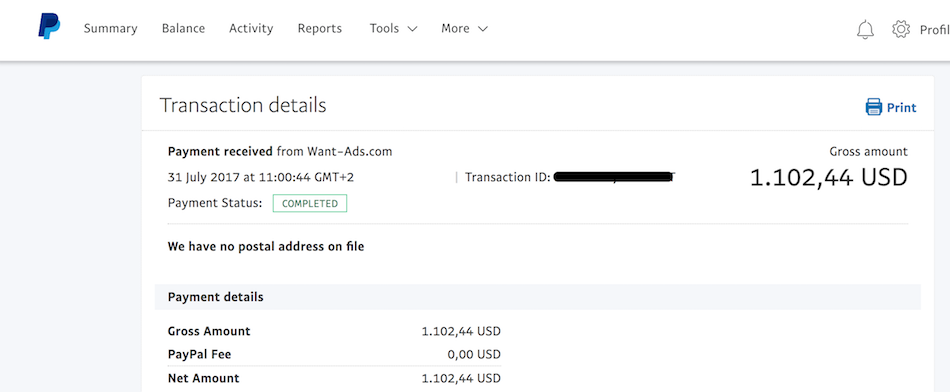
Task: Click the printer icon beside Print
Action: pos(873,107)
